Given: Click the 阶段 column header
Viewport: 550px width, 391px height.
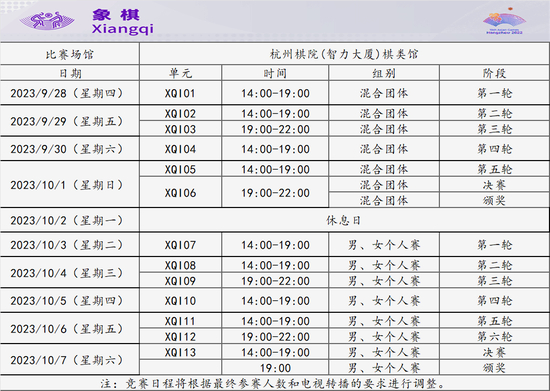Looking at the screenshot, I should coord(494,73).
